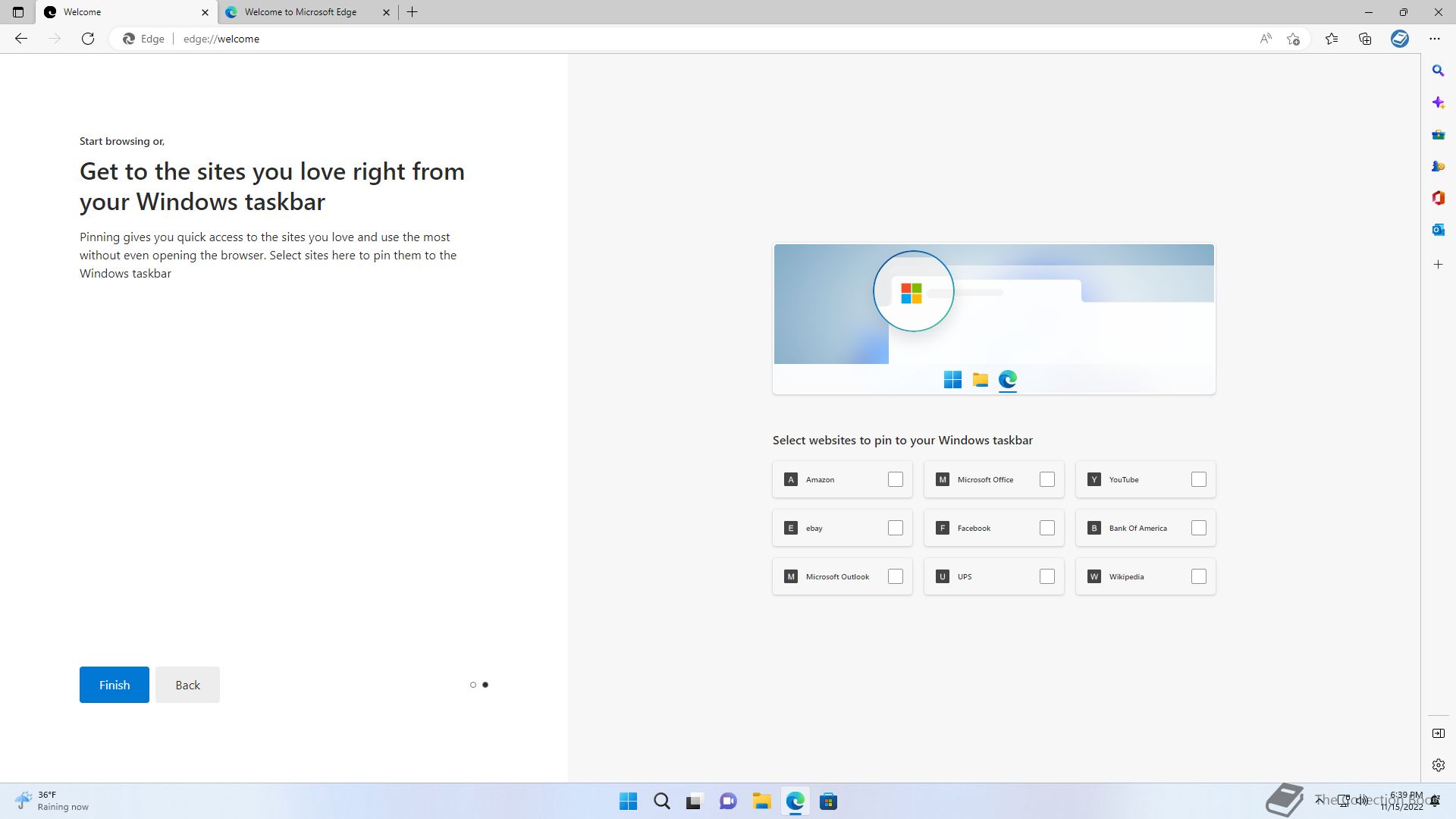This screenshot has width=1456, height=819.
Task: Open the Games icon in sidebar
Action: point(1438,166)
